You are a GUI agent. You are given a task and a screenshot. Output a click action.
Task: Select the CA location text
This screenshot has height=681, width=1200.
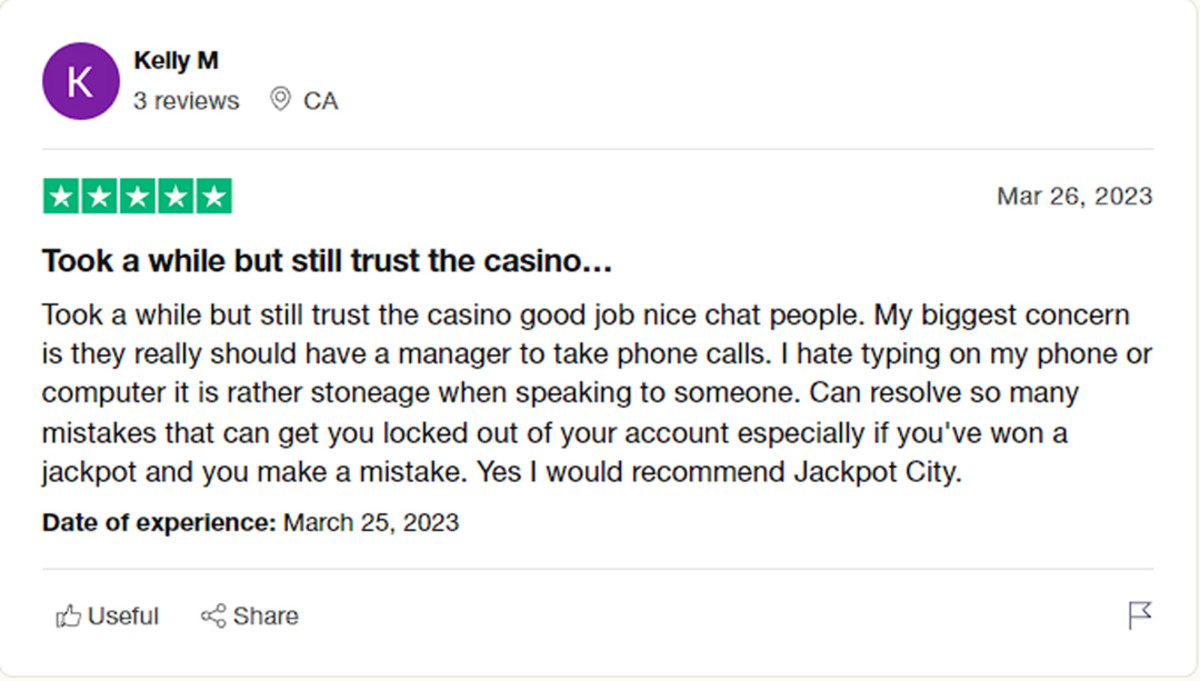[321, 101]
